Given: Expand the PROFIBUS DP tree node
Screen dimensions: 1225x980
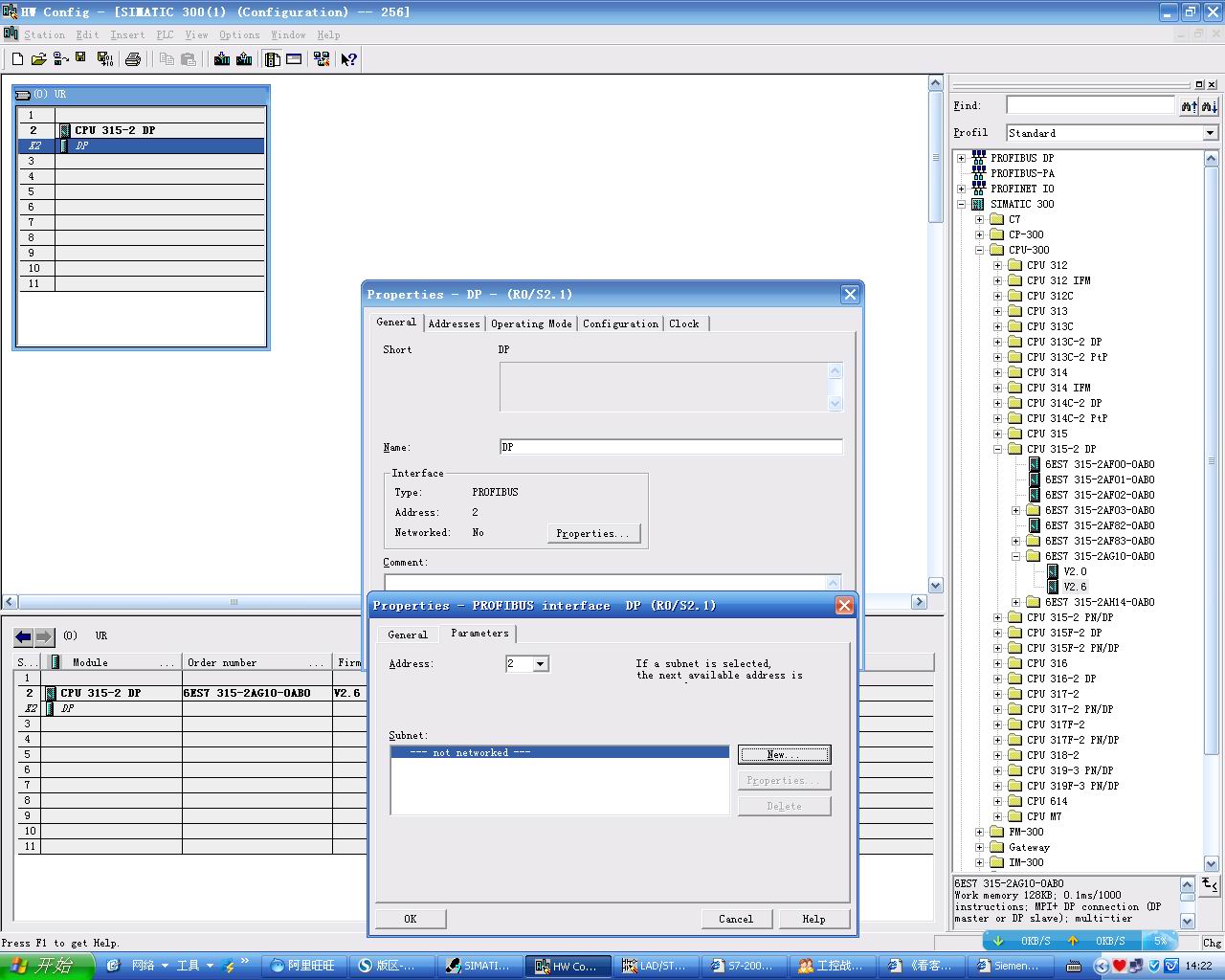Looking at the screenshot, I should pos(962,158).
